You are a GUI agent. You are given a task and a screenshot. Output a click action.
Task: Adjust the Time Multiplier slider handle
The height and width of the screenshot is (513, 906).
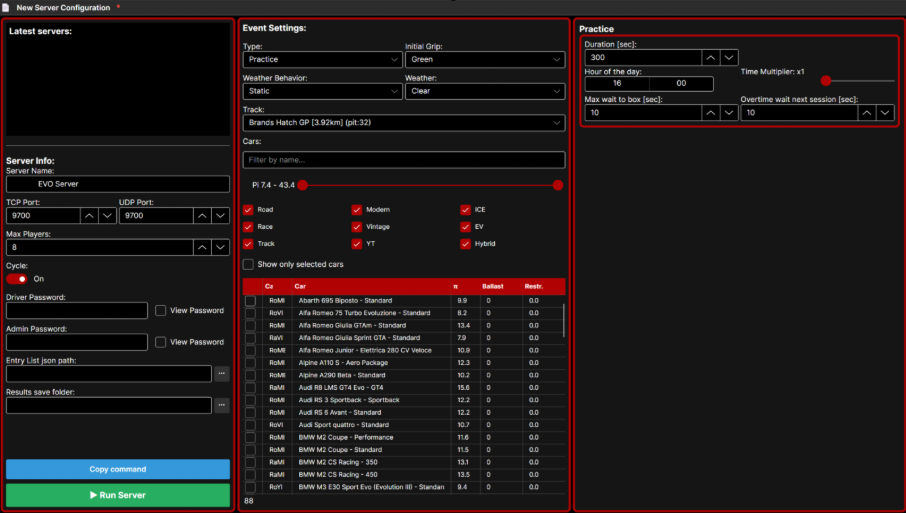(x=826, y=81)
